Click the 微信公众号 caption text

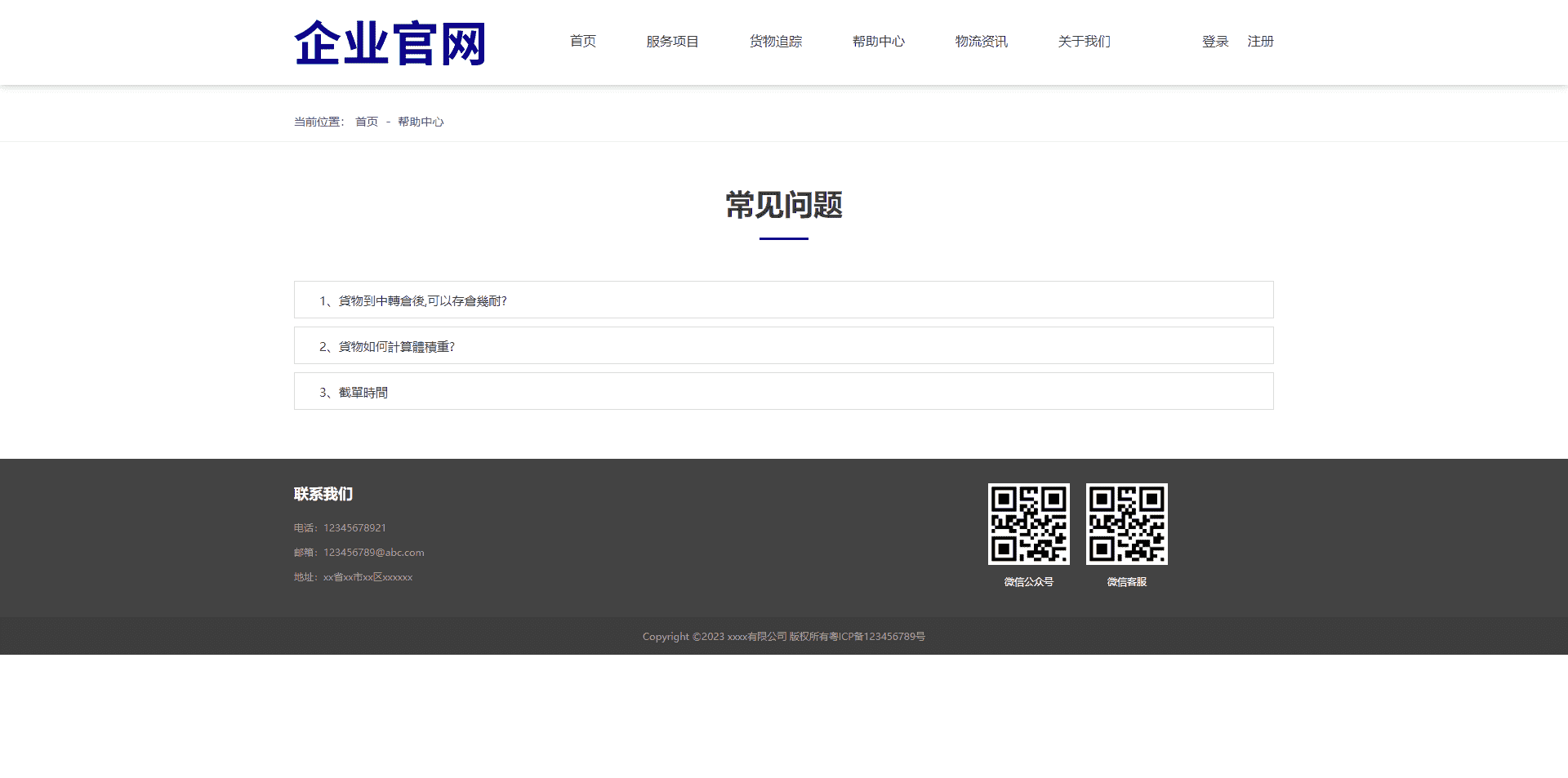point(1029,582)
